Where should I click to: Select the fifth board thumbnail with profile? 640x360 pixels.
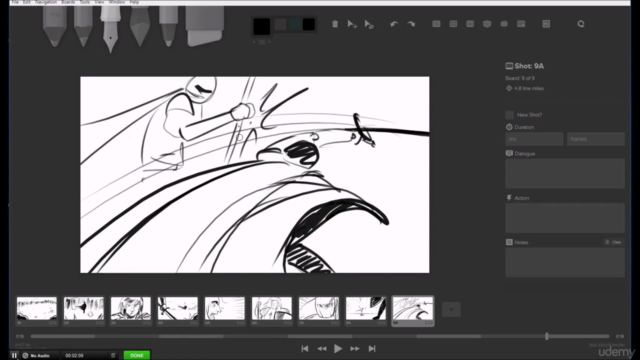point(224,311)
